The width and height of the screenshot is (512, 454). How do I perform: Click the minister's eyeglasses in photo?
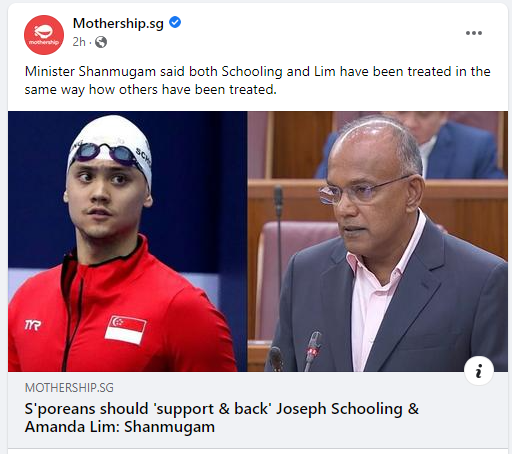(x=365, y=191)
